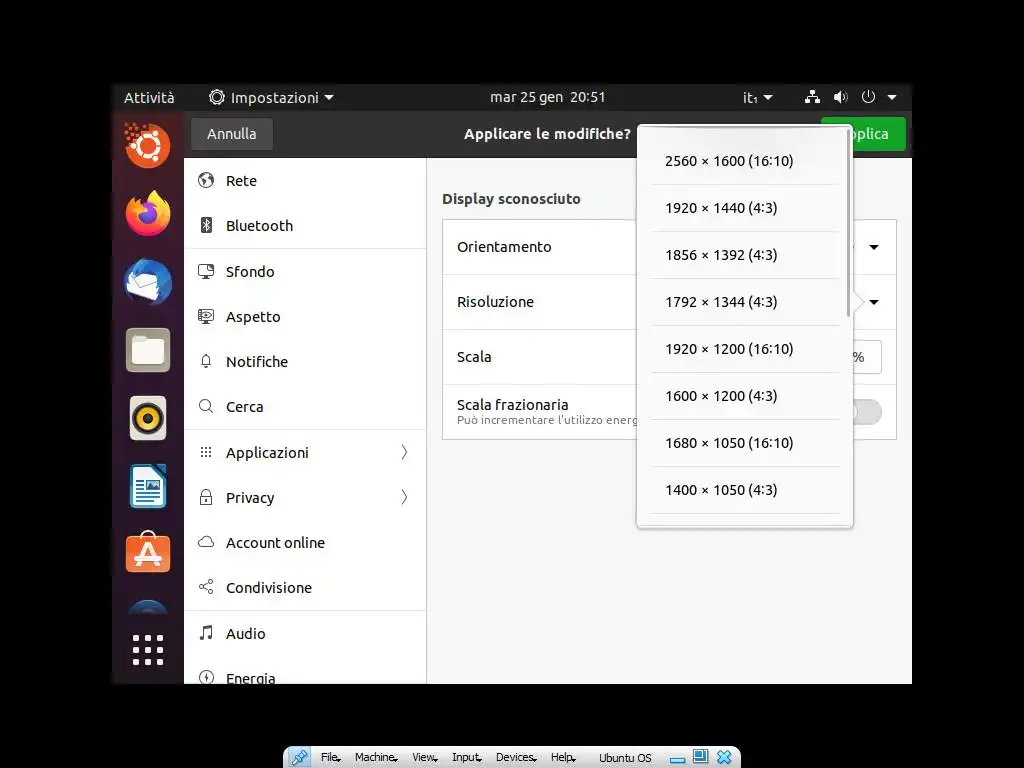The height and width of the screenshot is (768, 1024).
Task: Select resolution 1400 × 1050 (4:3)
Action: [745, 490]
